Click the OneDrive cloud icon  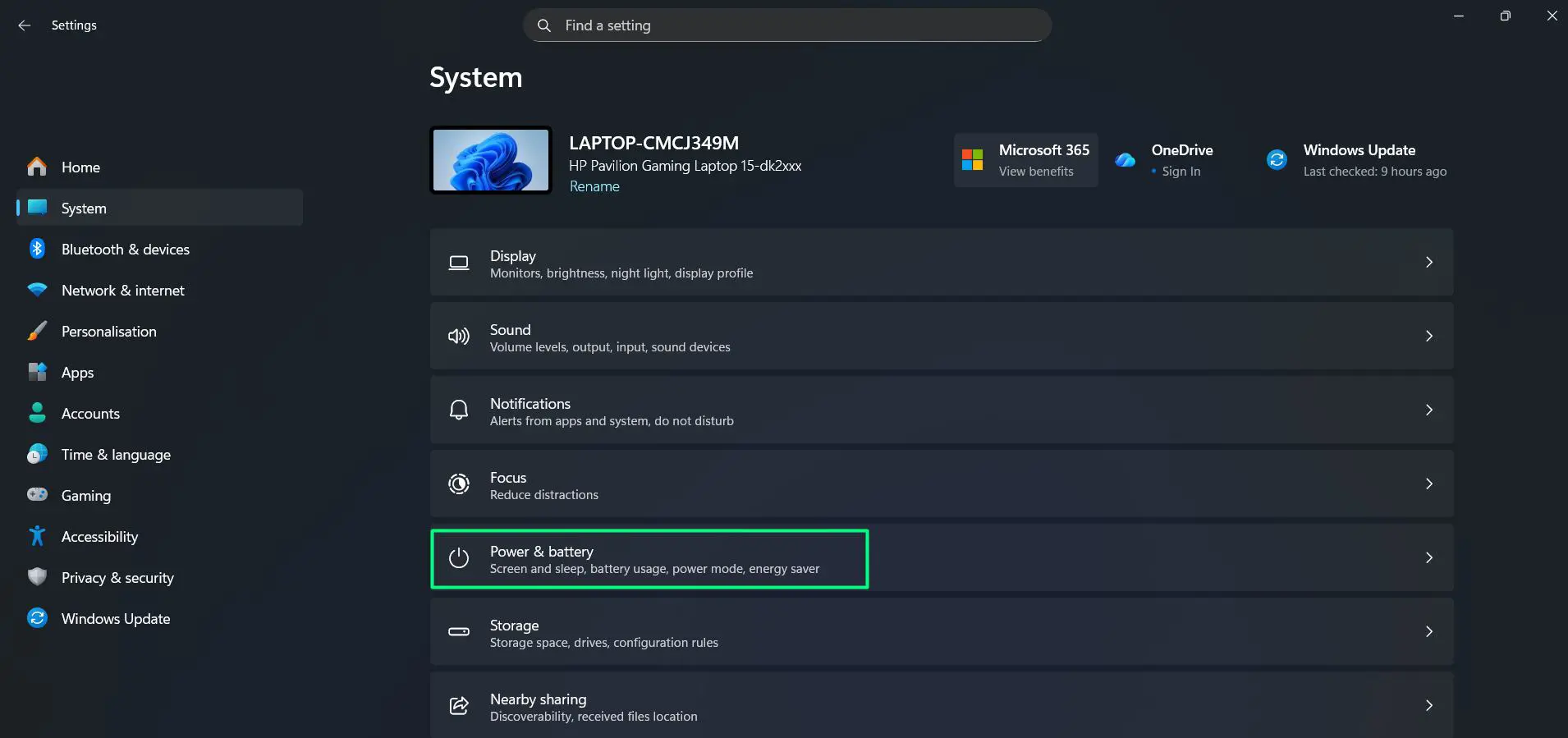tap(1126, 160)
